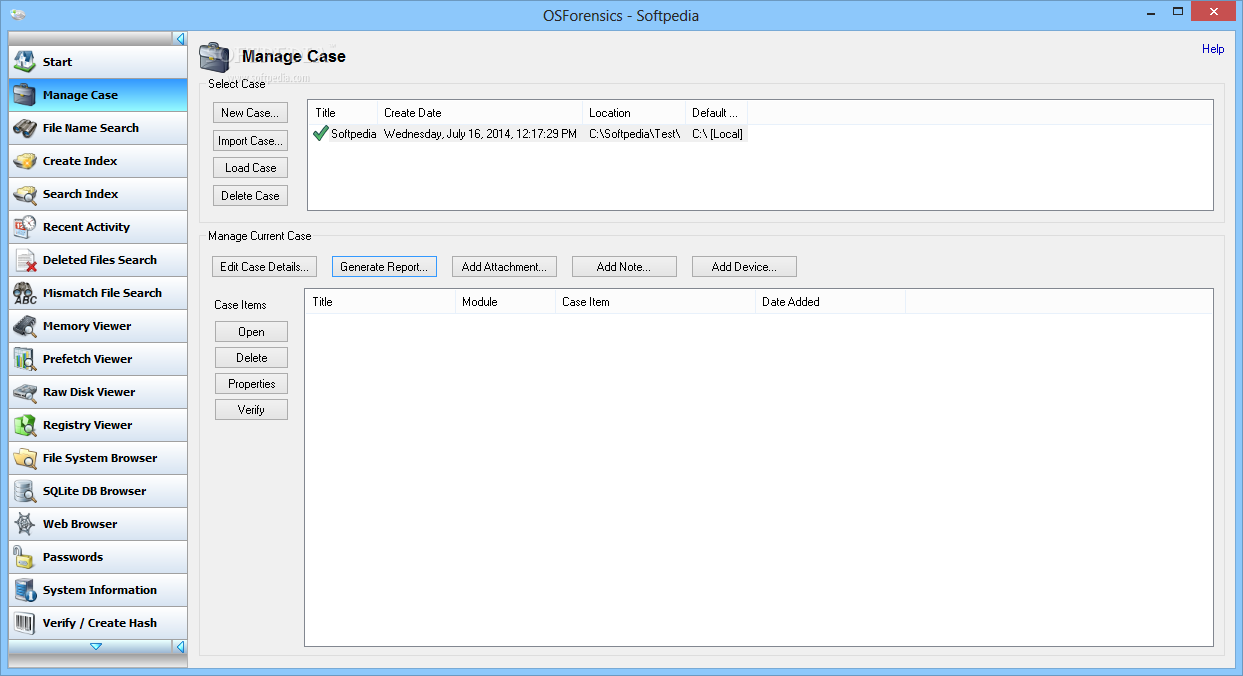Screen dimensions: 1243x676
Task: Click the Import Case... button
Action: 250,141
